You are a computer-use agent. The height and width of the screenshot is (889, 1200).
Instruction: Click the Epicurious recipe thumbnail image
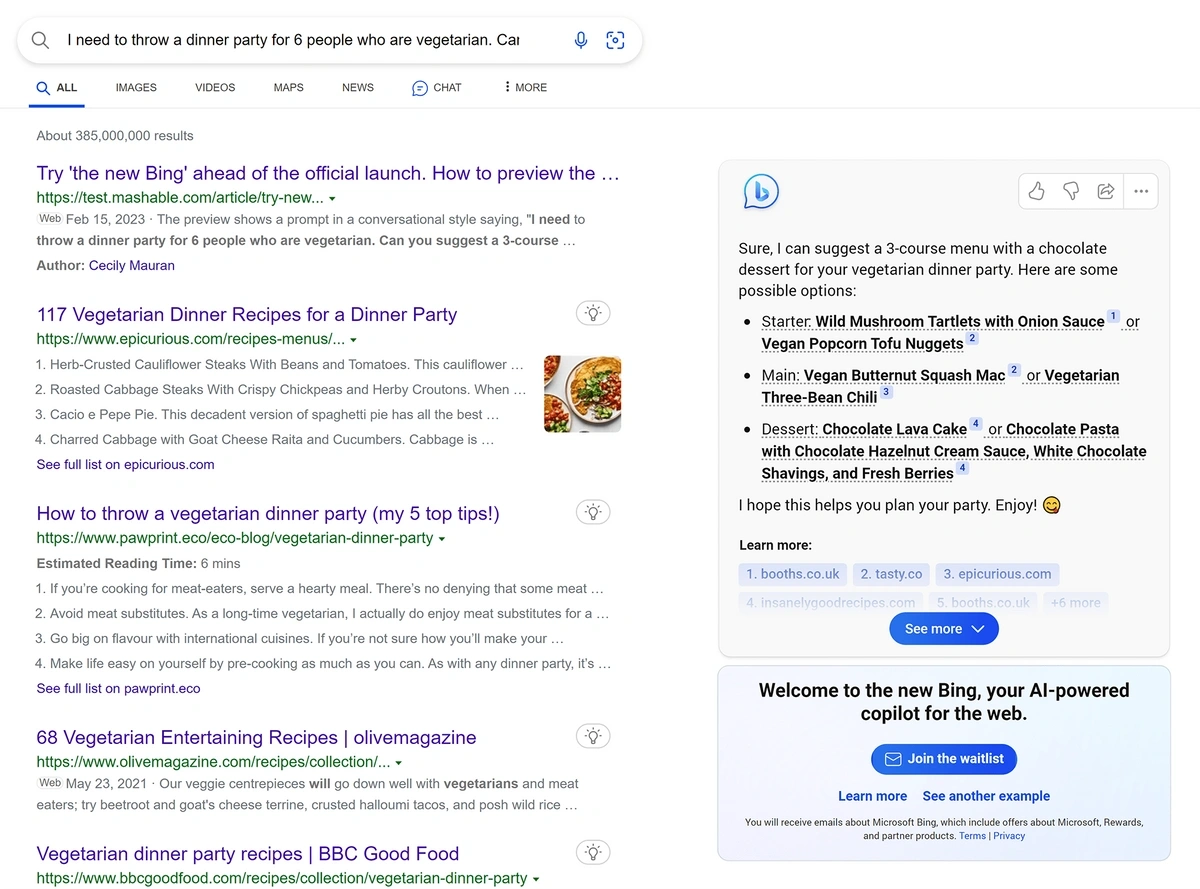583,394
